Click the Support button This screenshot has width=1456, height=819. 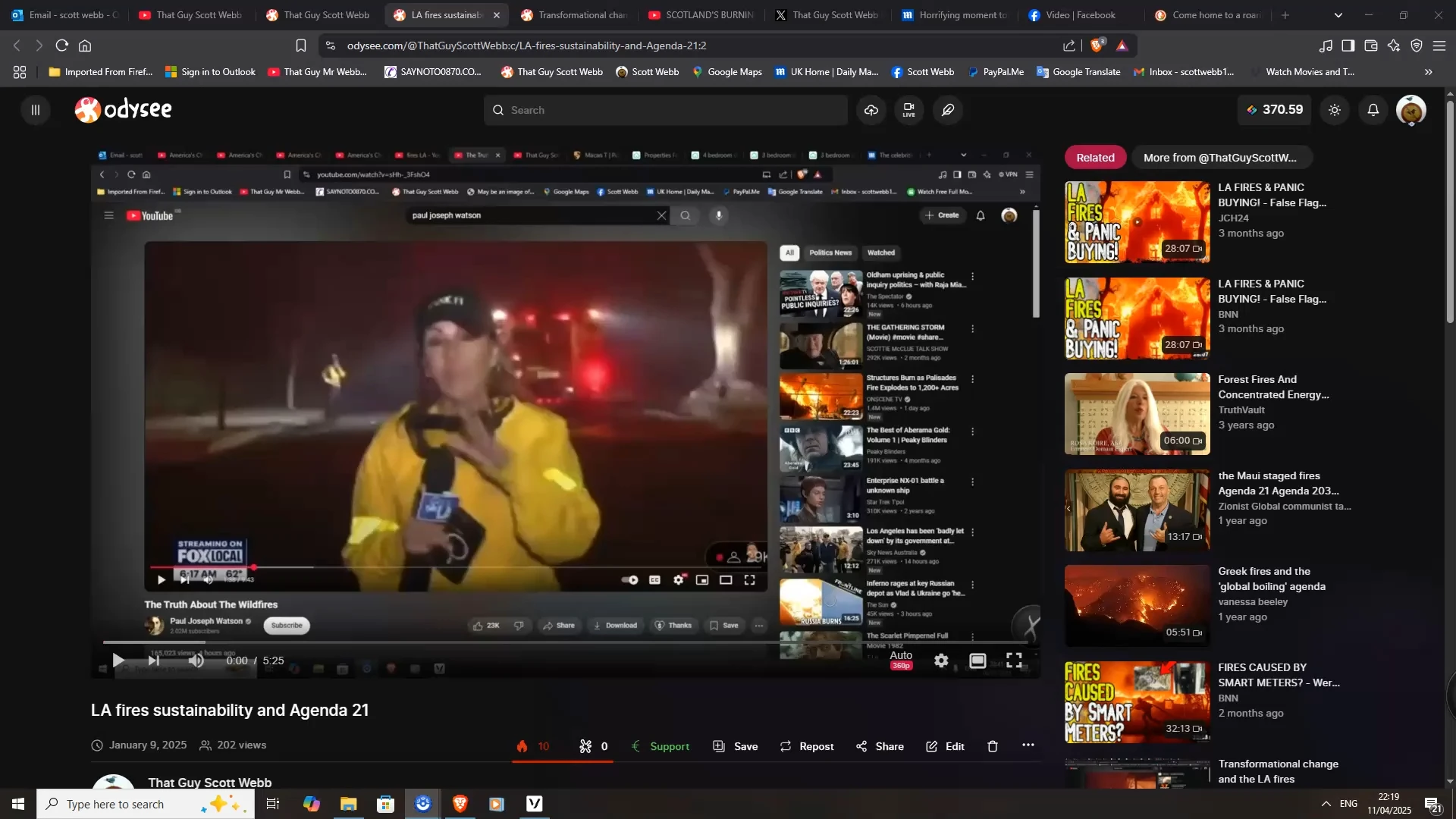660,746
